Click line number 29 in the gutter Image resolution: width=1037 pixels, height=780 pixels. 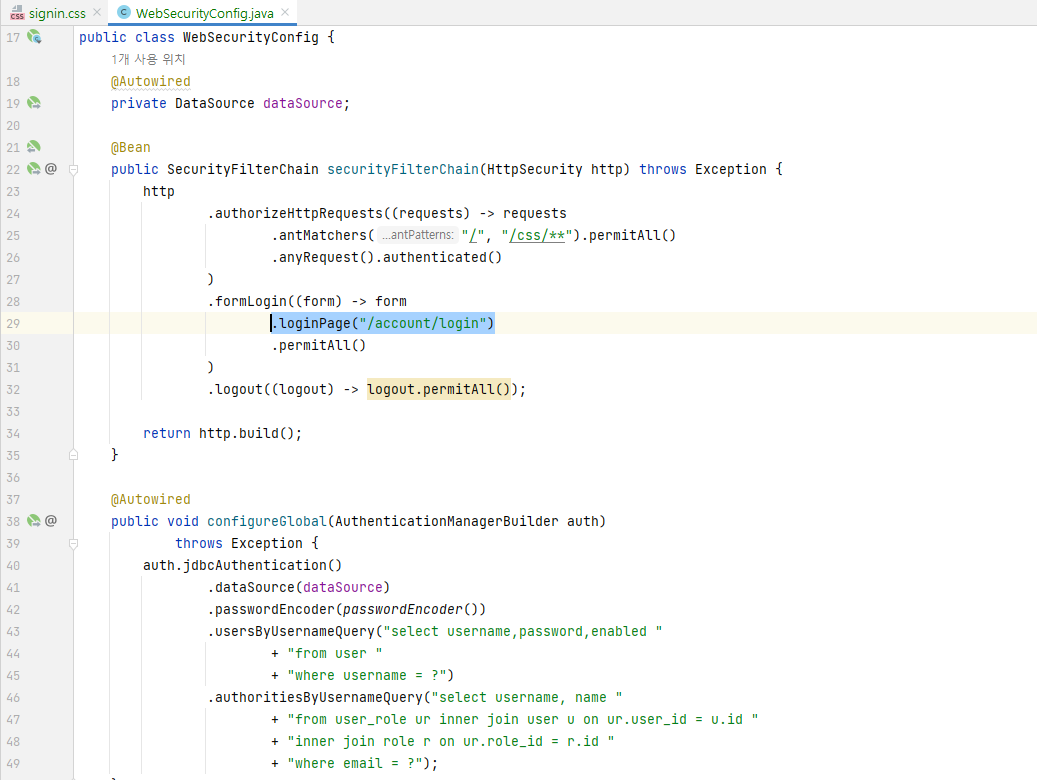click(x=13, y=324)
